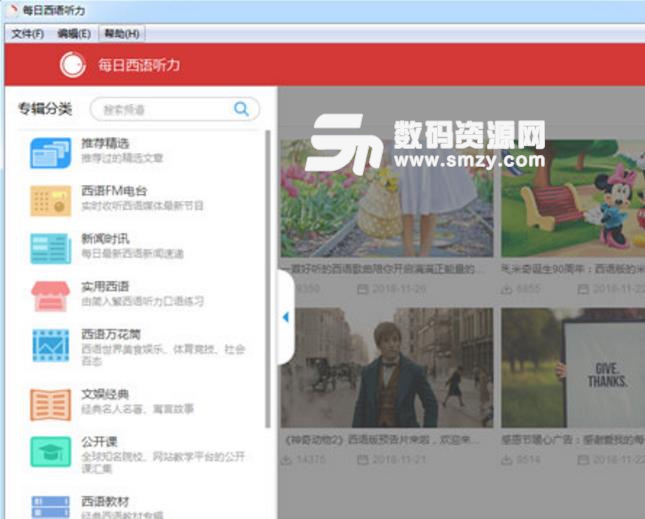Click the 神奇动物2 西语版预告片 title
Viewport: 645px width, 519px height.
coord(382,440)
